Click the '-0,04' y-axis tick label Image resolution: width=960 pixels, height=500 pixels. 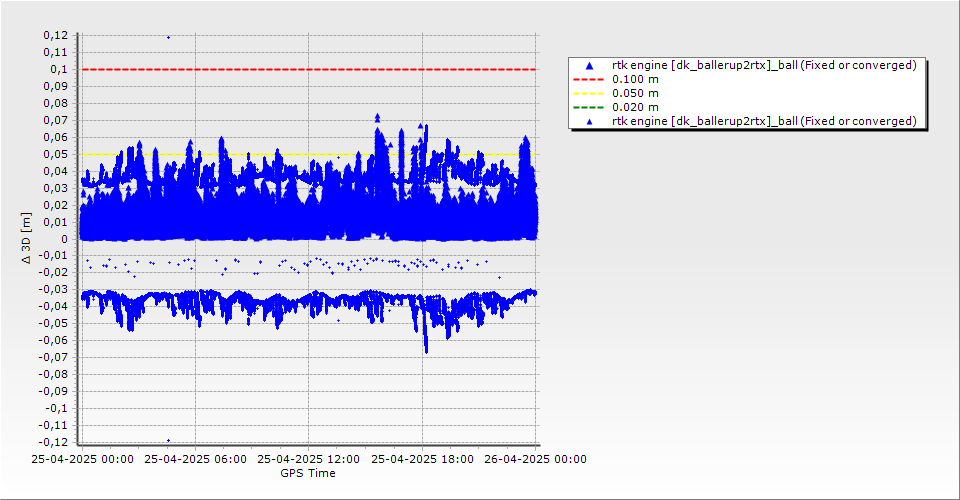[x=53, y=307]
